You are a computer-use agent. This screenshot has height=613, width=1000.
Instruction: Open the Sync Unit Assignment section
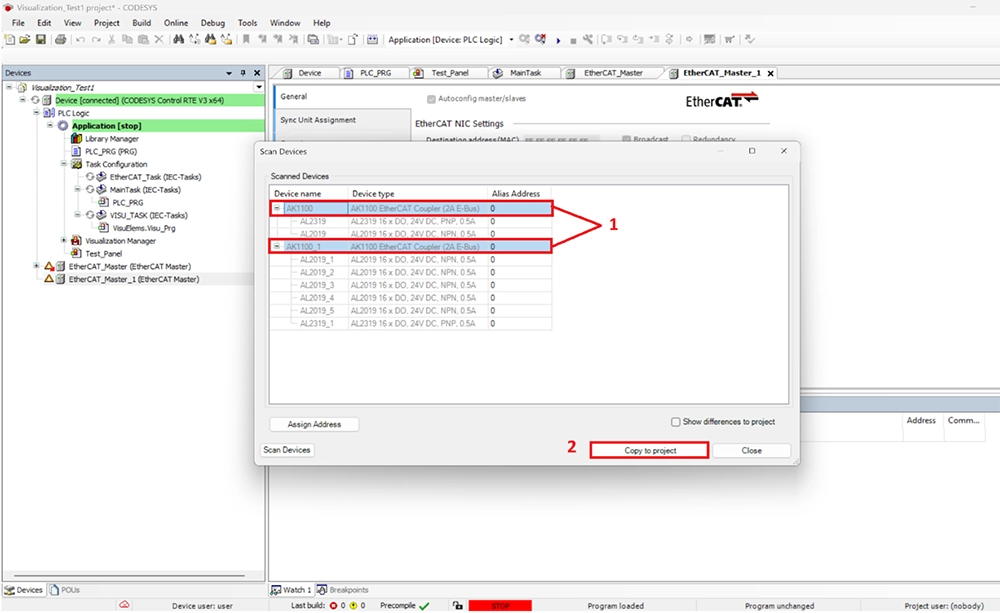coord(318,120)
